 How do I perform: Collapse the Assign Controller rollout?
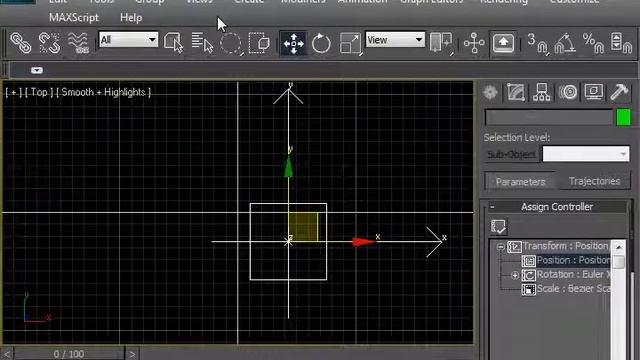click(x=557, y=207)
